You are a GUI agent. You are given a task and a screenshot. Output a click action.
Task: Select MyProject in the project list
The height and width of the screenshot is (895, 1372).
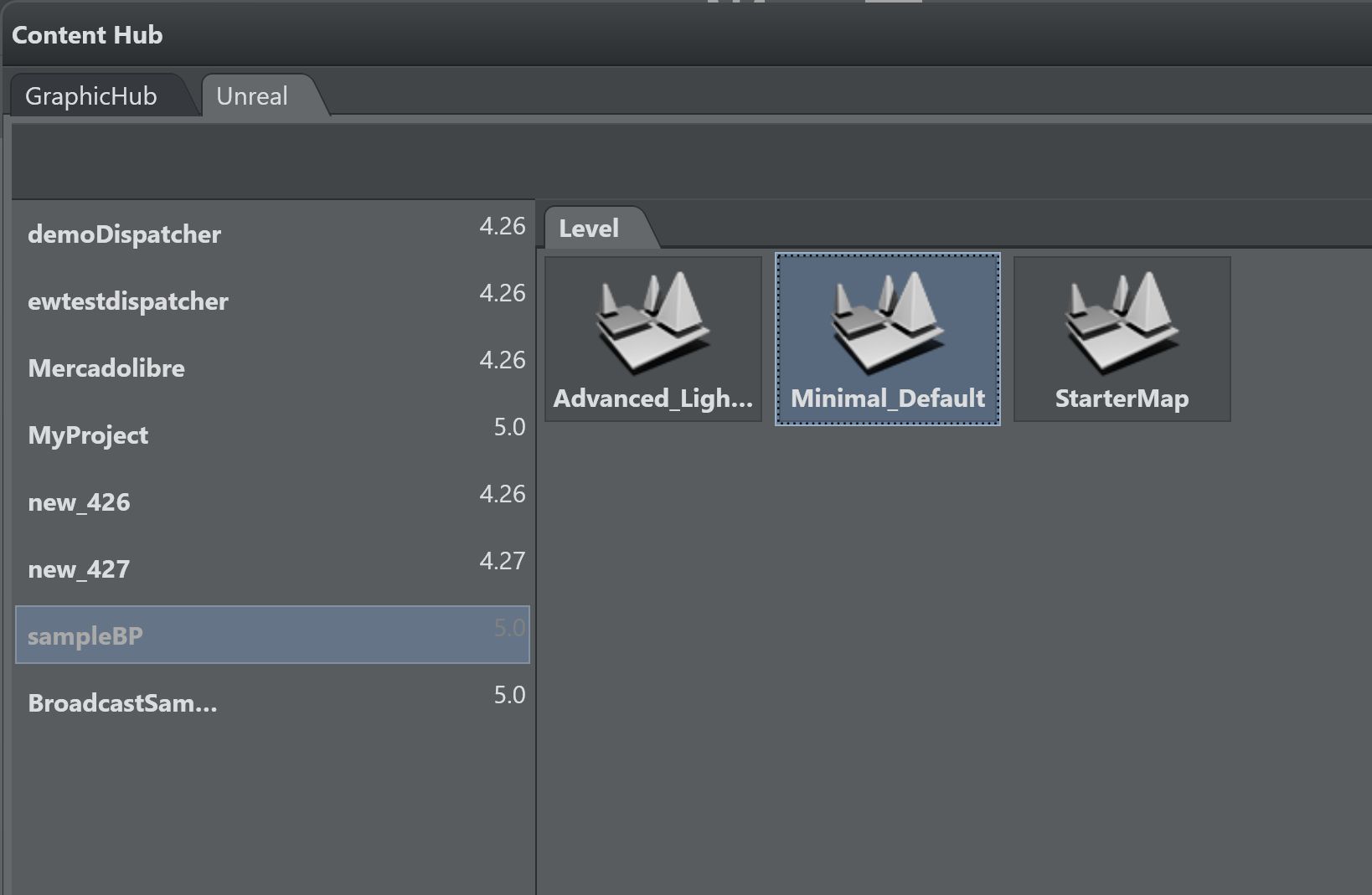tap(88, 435)
